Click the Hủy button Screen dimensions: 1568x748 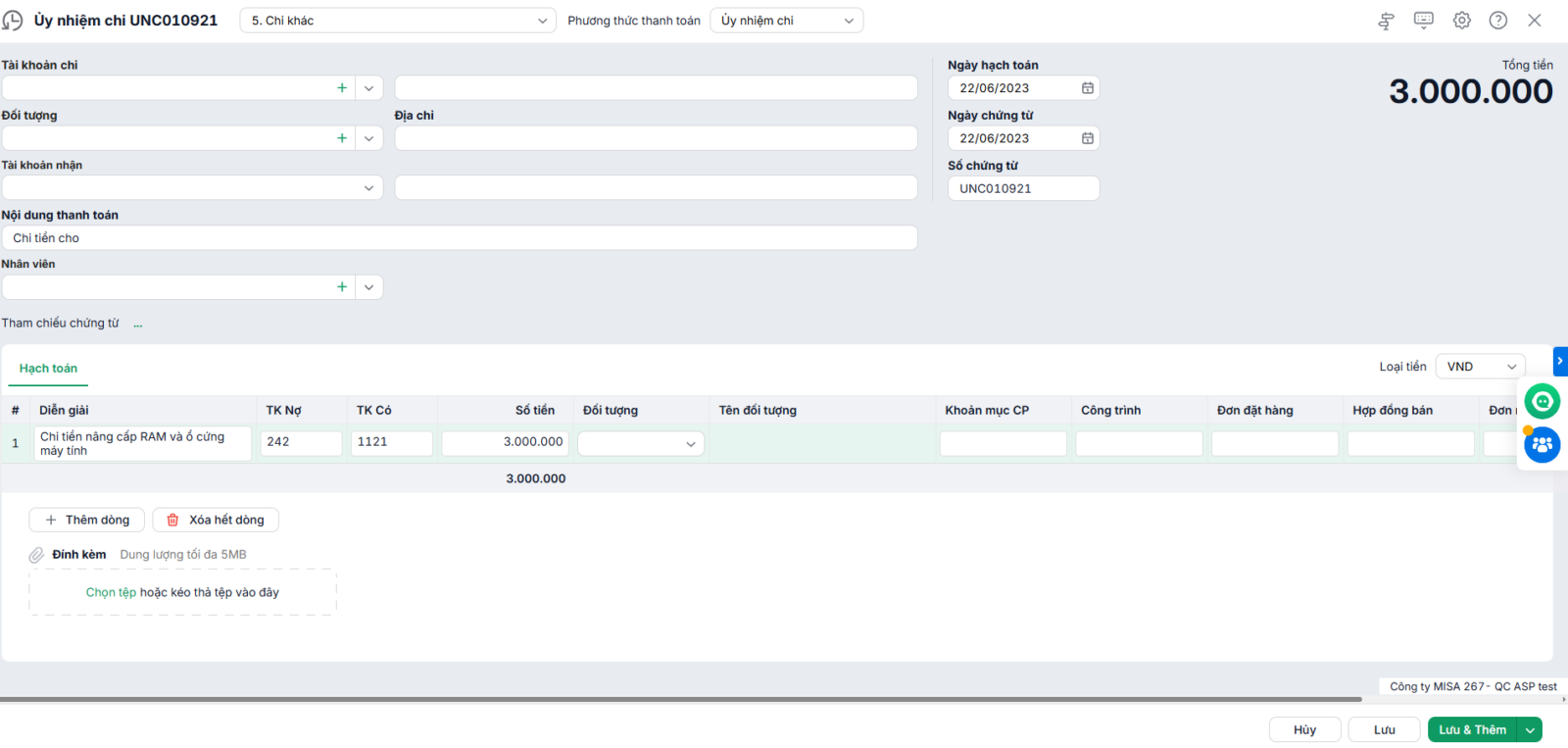1304,730
